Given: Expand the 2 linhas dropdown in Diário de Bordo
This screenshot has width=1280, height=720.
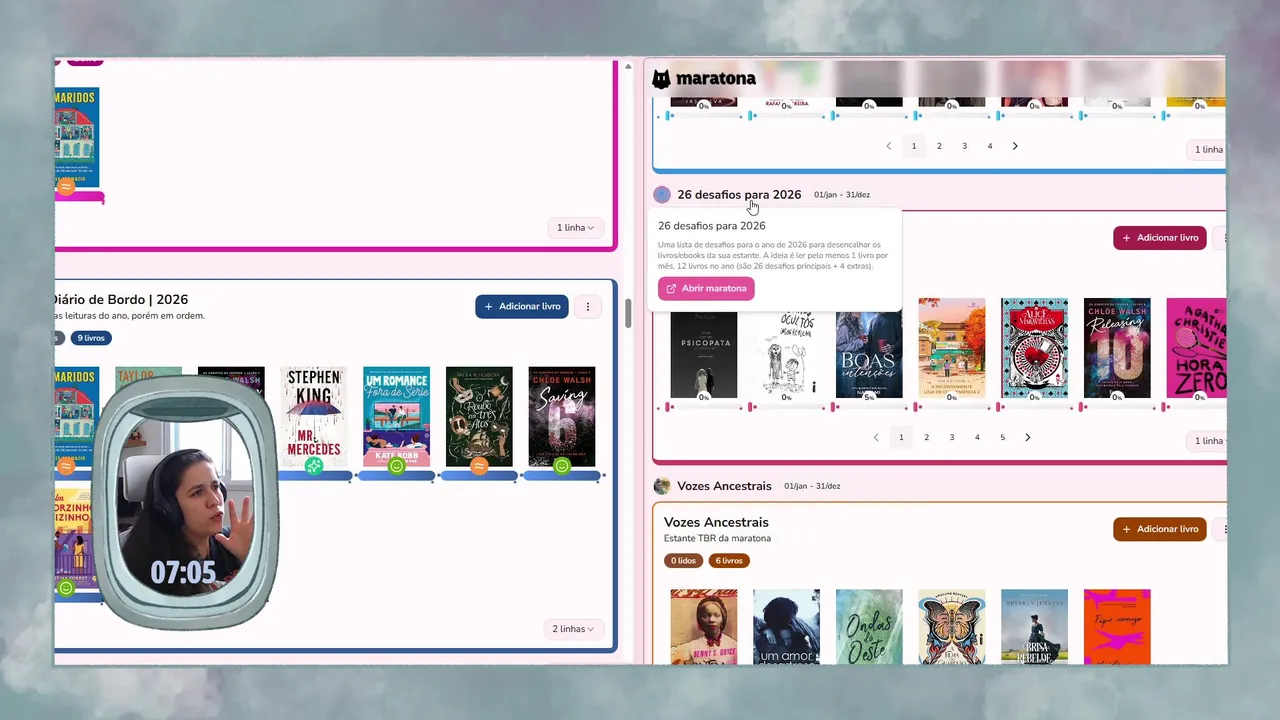Looking at the screenshot, I should pyautogui.click(x=575, y=629).
